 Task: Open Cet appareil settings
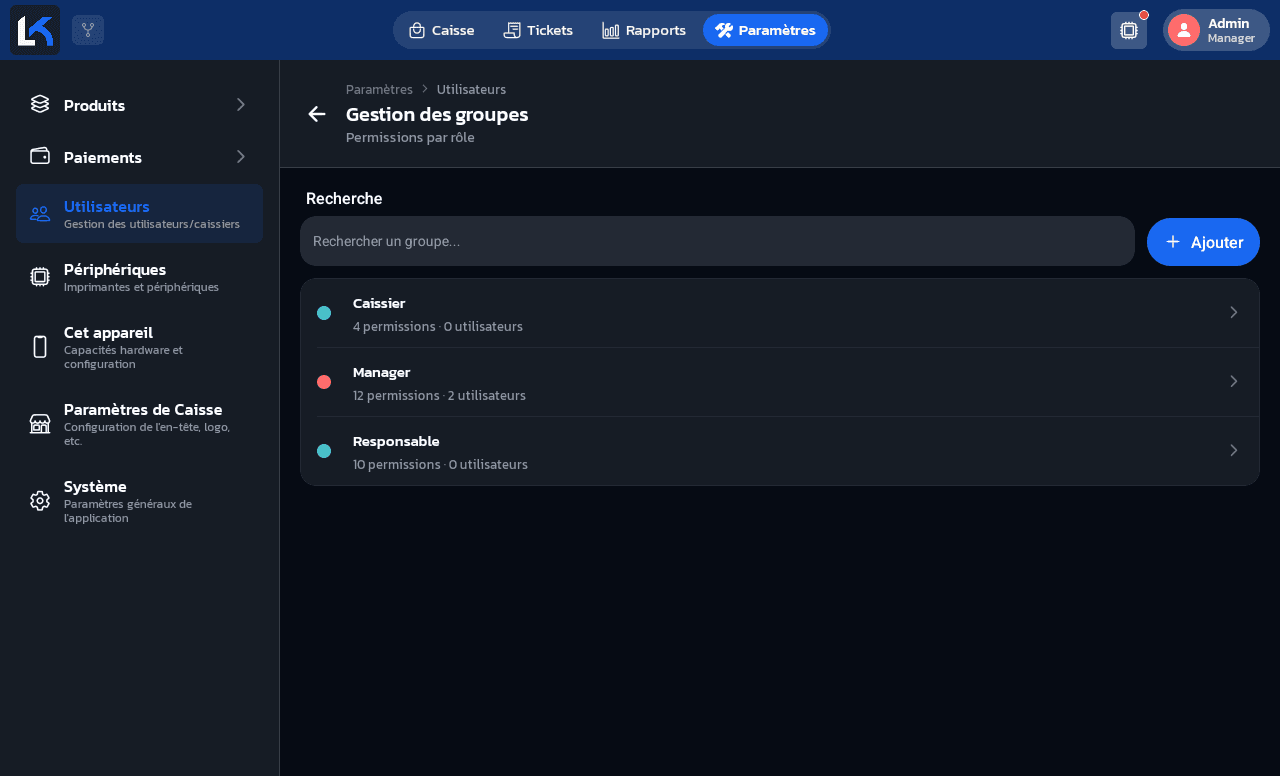(139, 347)
